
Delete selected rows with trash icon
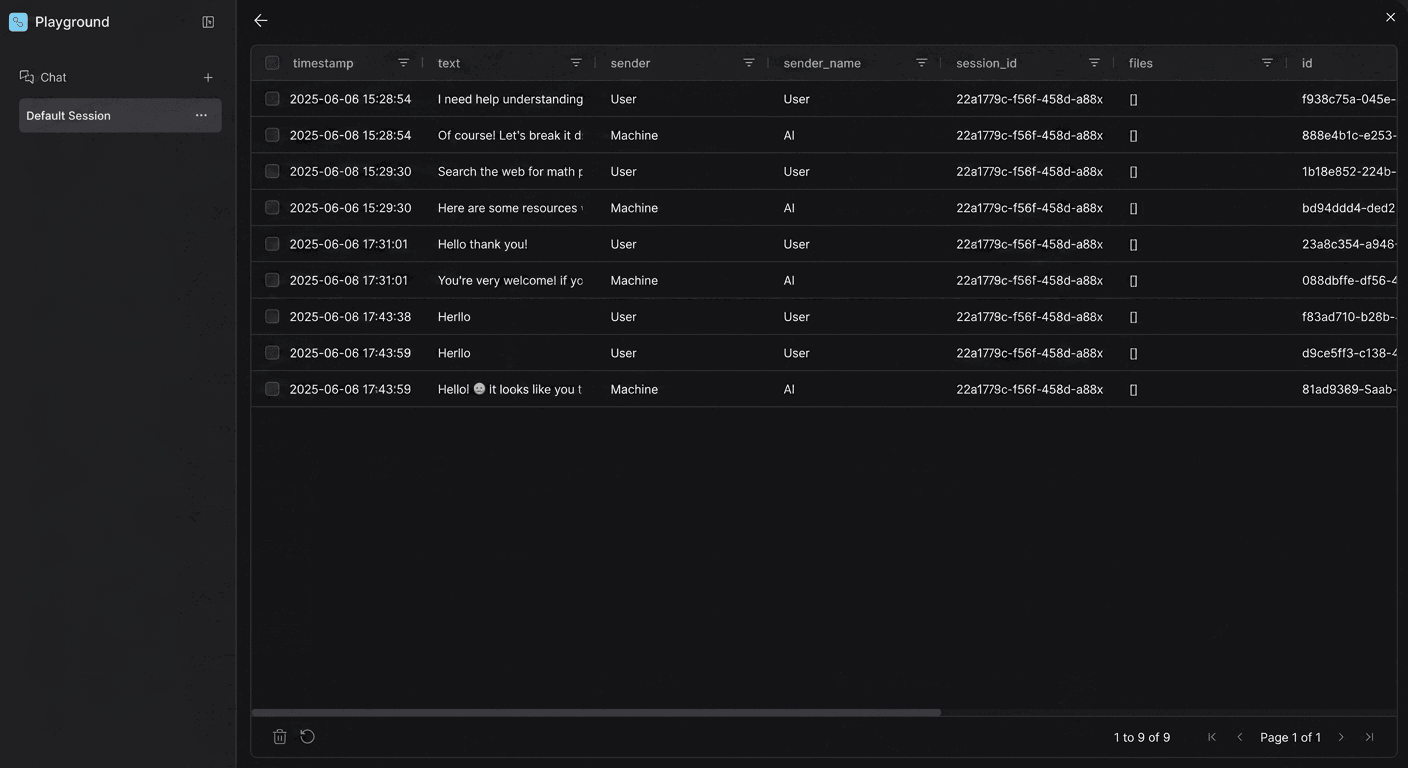point(280,737)
